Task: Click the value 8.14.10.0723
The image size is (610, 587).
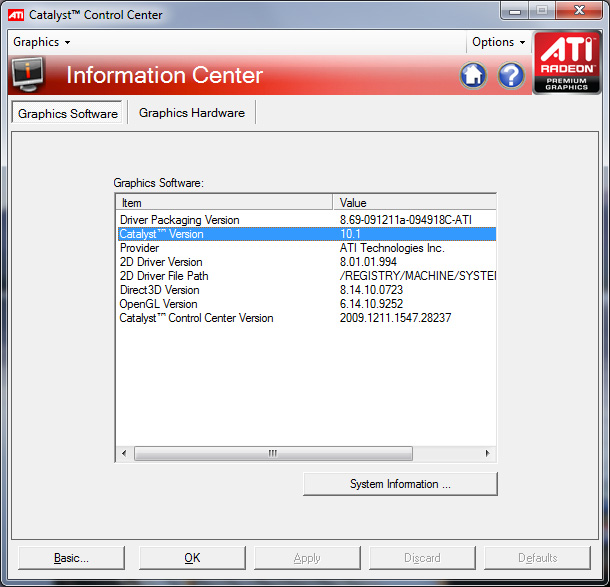Action: click(371, 290)
